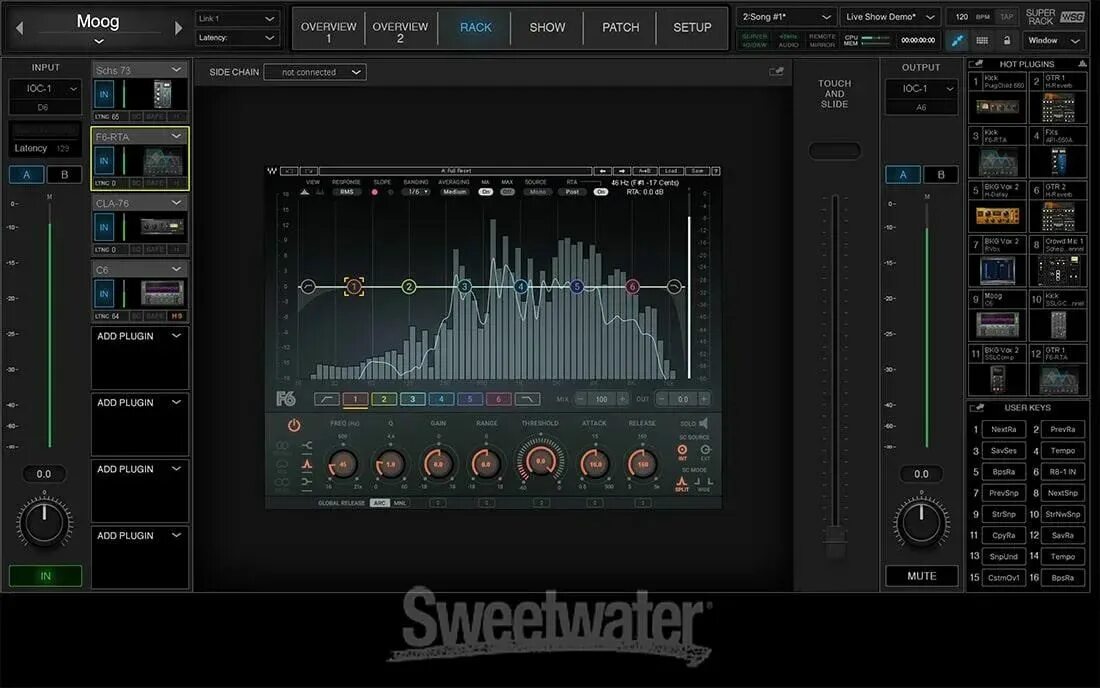Select EQ node 1 on the graph
The height and width of the screenshot is (688, 1100).
(354, 286)
